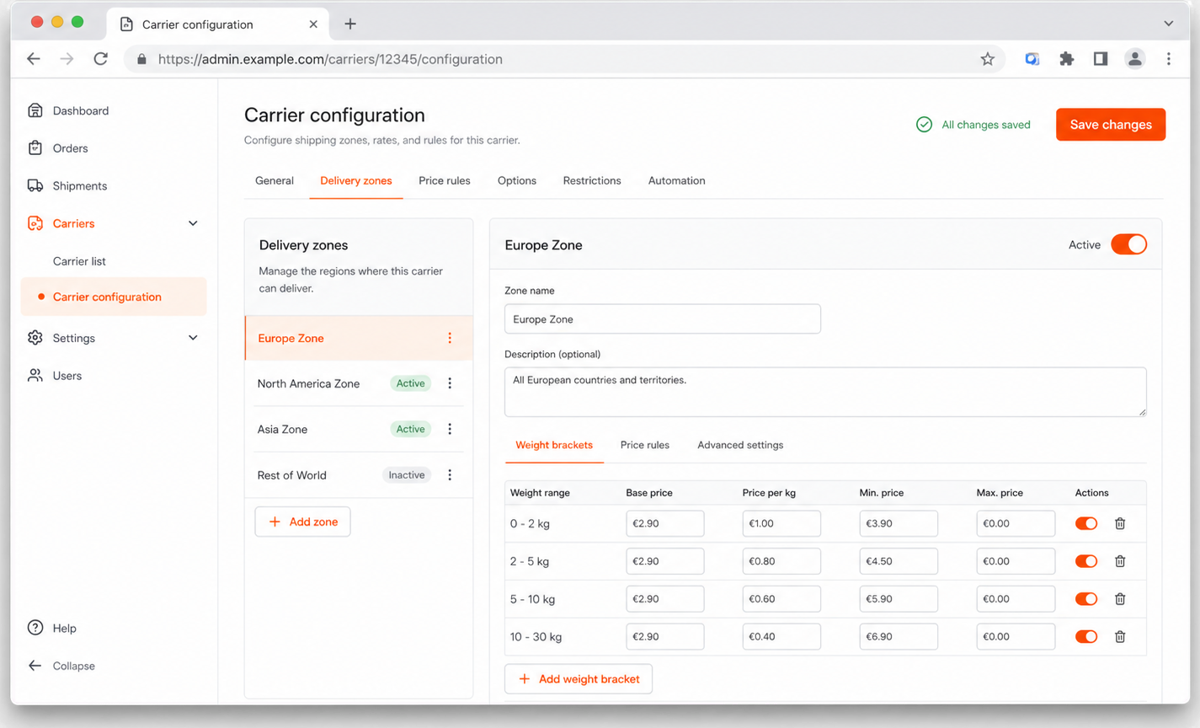The width and height of the screenshot is (1200, 728).
Task: Toggle the 10 - 30 kg bracket switch
Action: tap(1086, 637)
